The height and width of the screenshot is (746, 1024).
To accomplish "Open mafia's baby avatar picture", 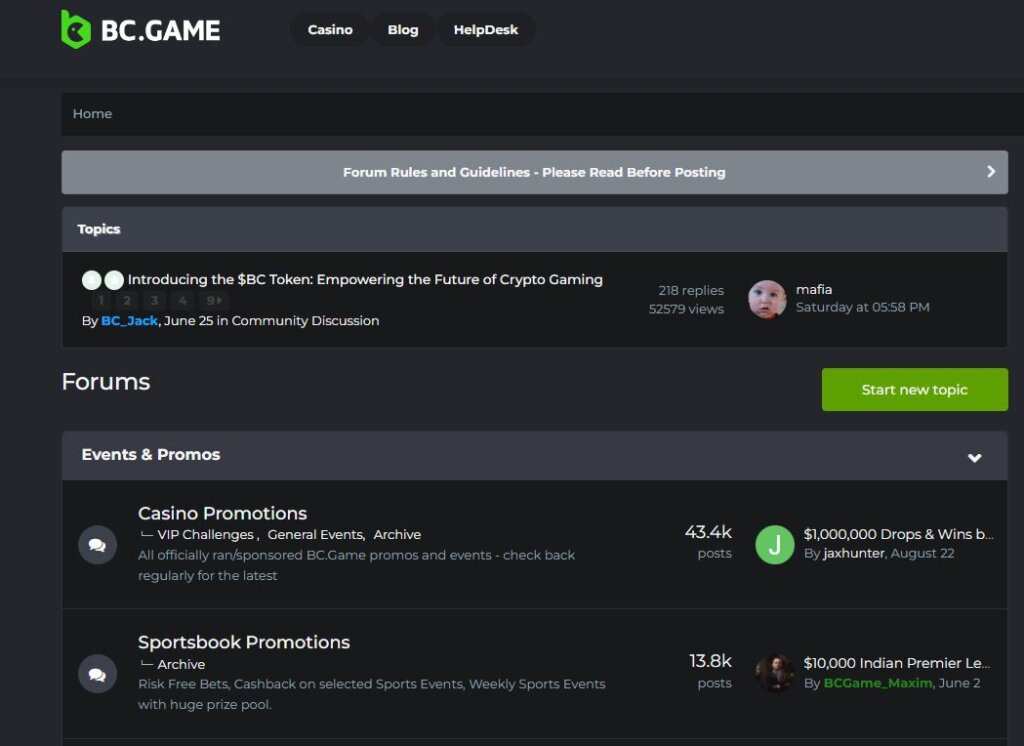I will tap(767, 299).
